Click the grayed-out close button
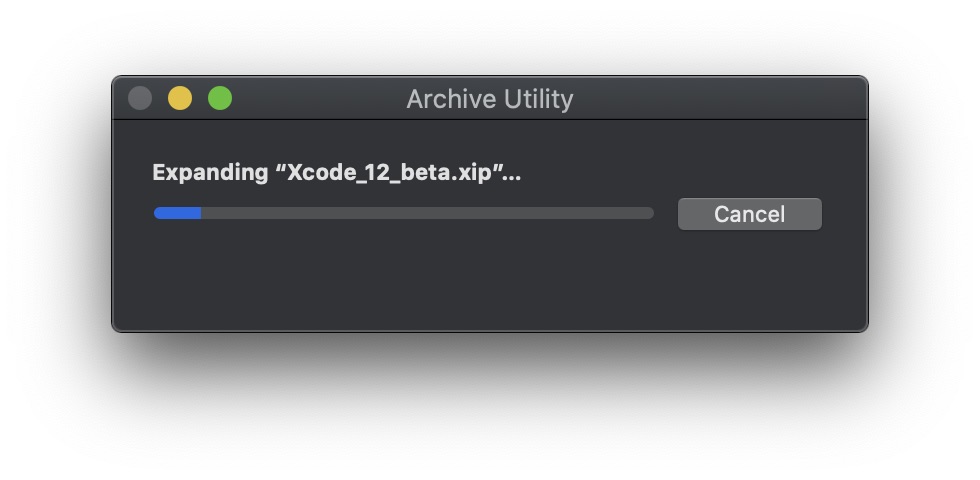The height and width of the screenshot is (480, 980). pyautogui.click(x=140, y=98)
